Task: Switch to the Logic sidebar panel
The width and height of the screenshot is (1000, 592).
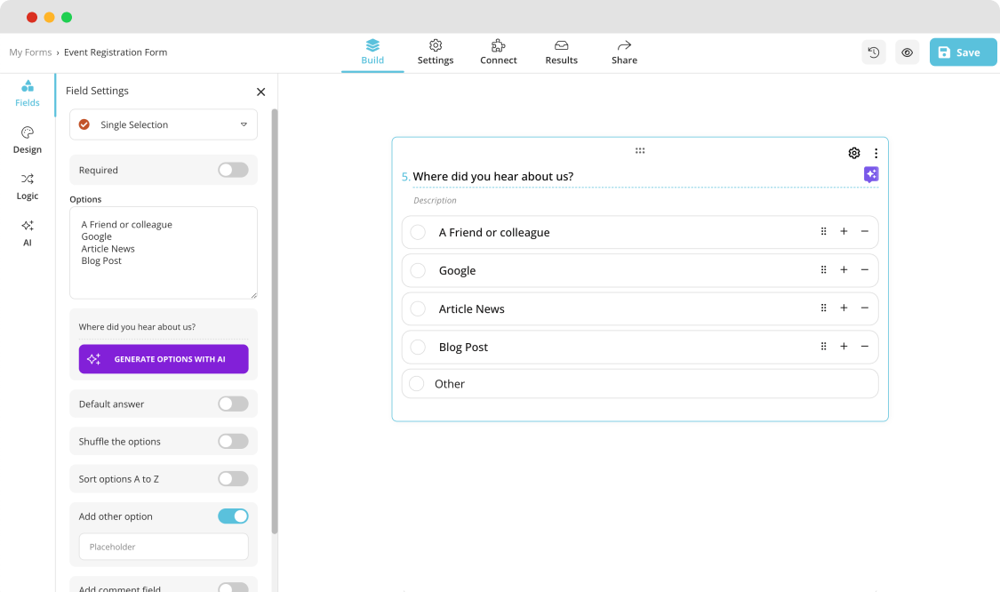Action: tap(27, 187)
